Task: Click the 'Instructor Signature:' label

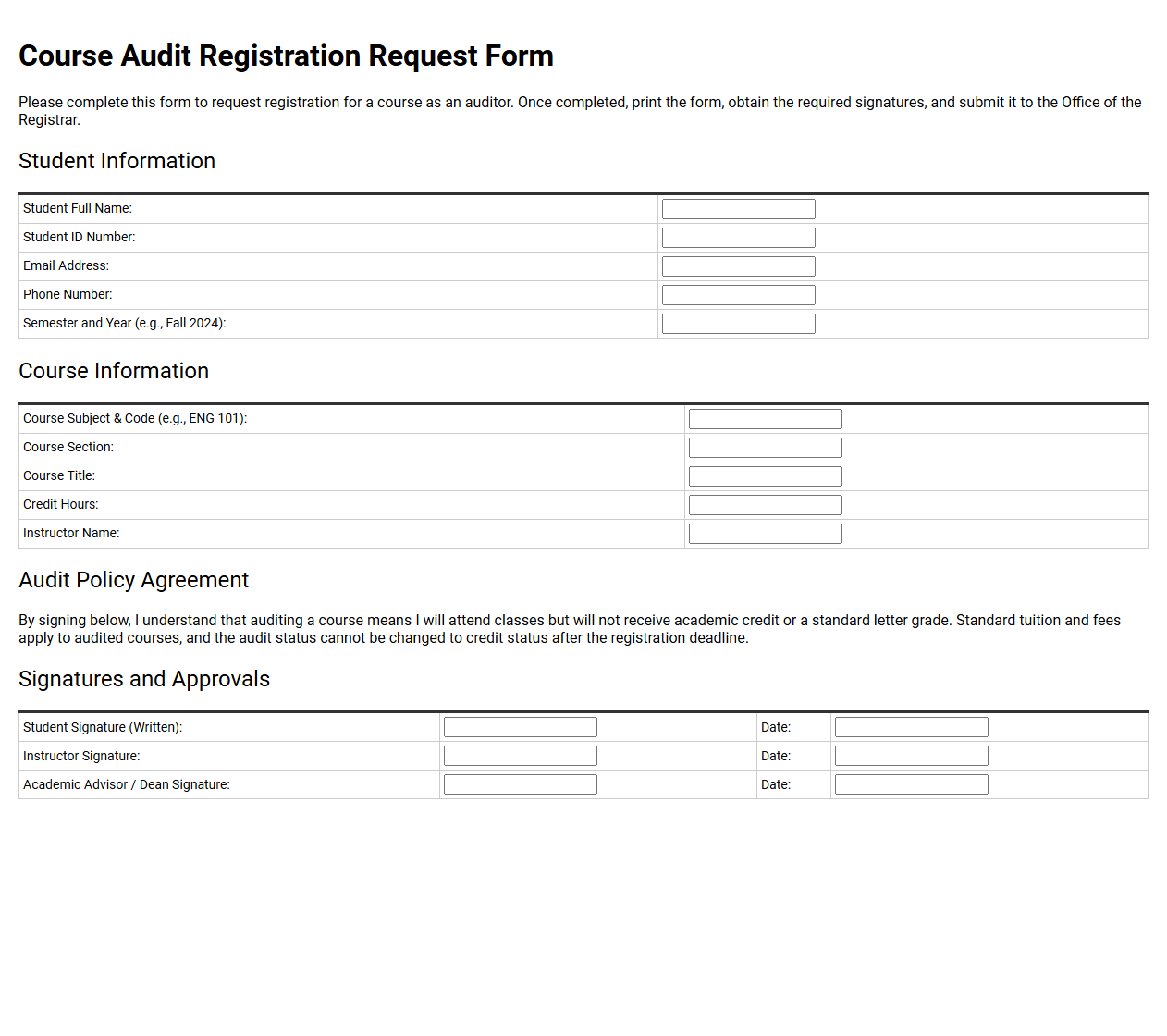Action: point(81,757)
